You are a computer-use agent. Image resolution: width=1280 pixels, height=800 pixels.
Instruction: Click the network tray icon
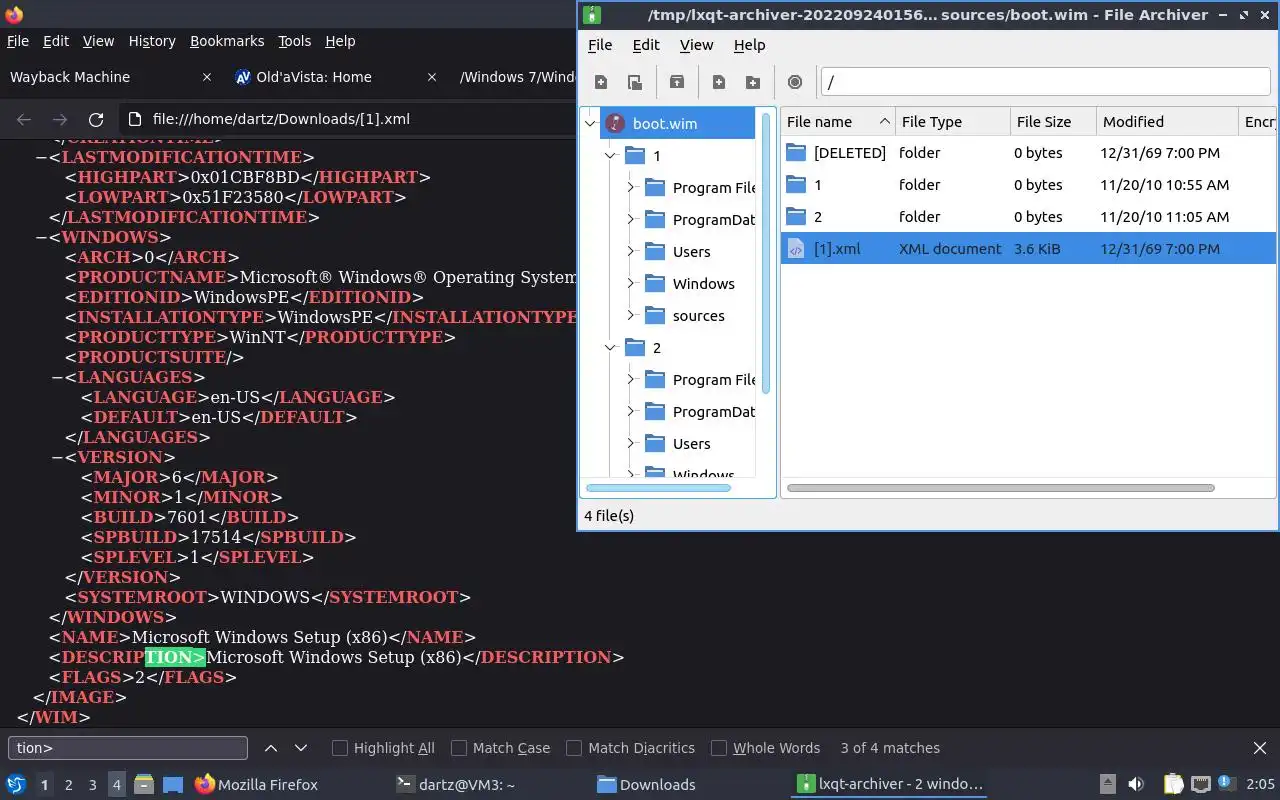pos(1201,784)
